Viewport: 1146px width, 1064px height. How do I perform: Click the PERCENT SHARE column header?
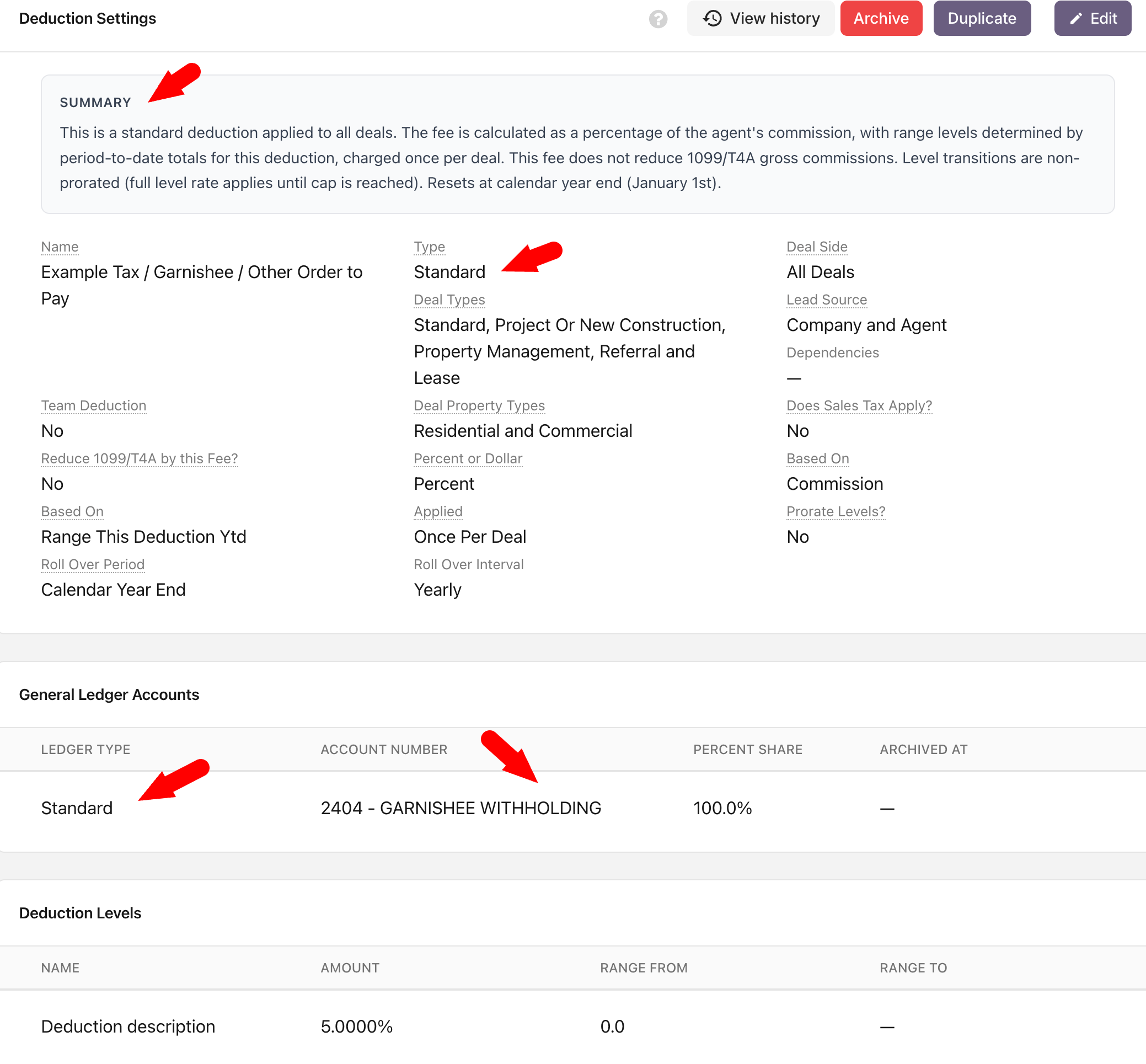click(x=748, y=749)
